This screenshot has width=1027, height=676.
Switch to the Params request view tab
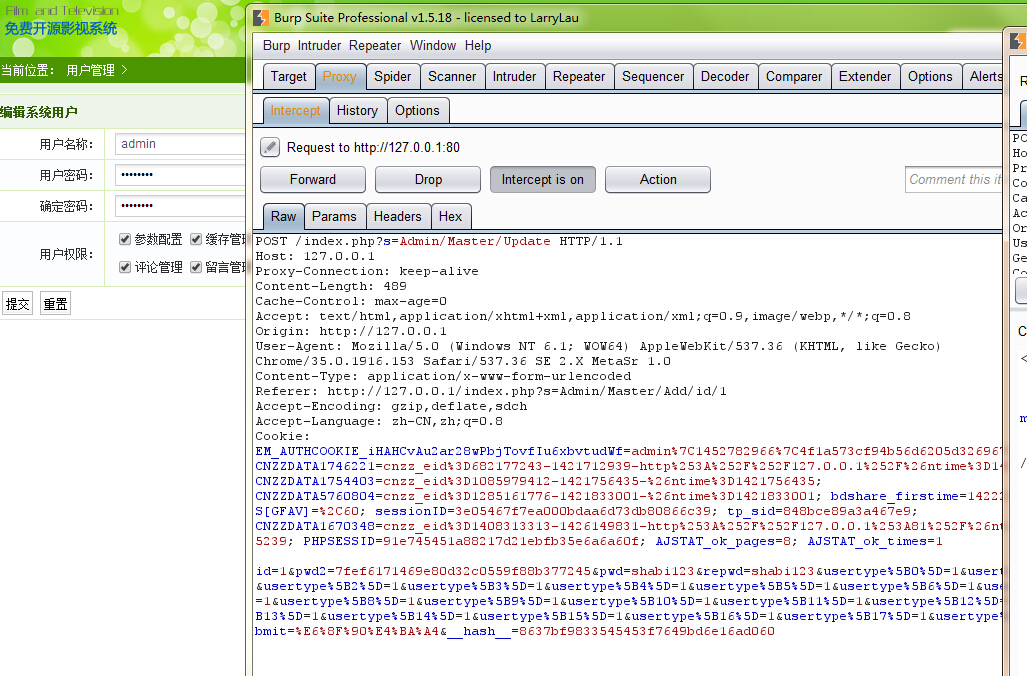click(x=334, y=217)
